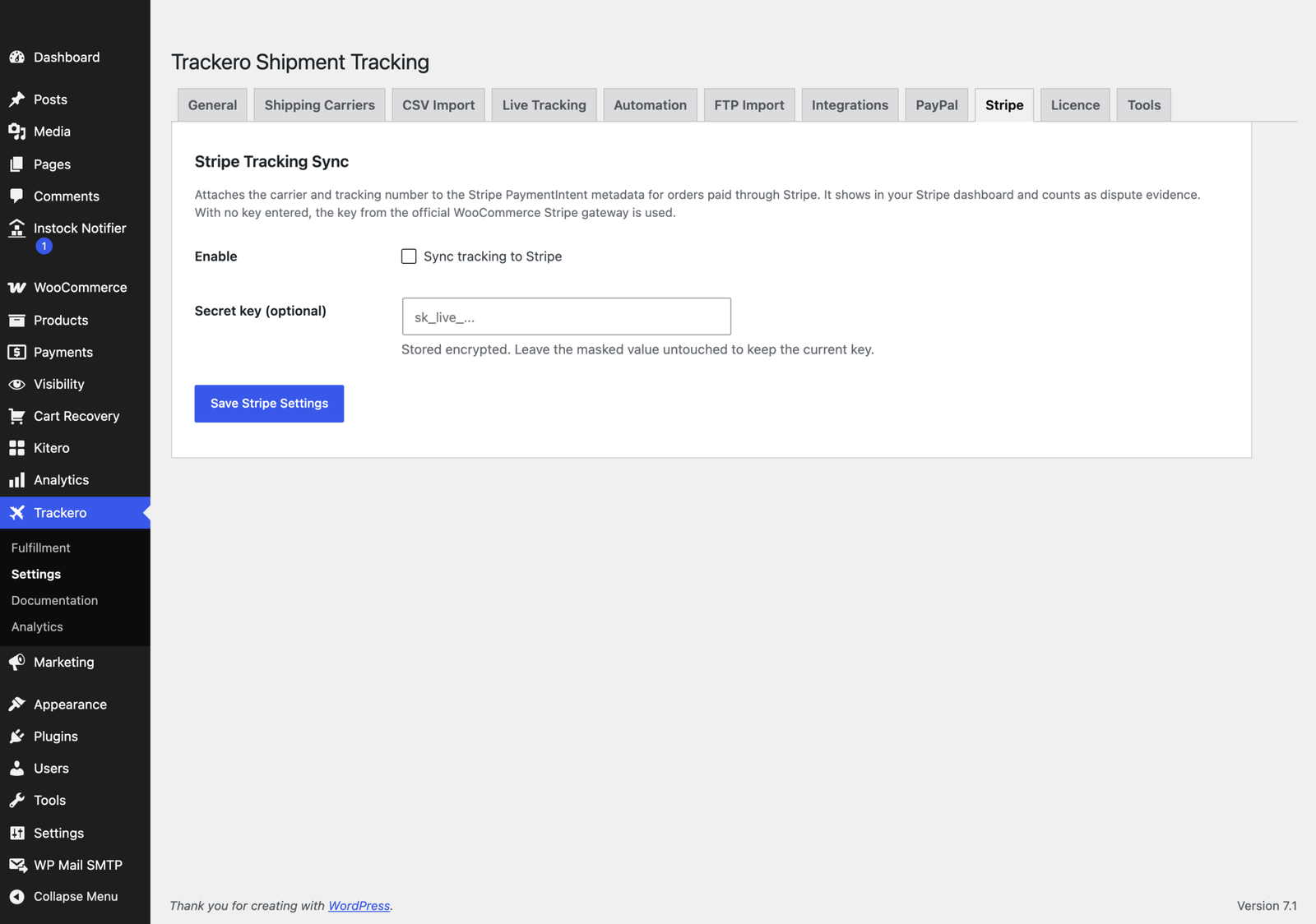The width and height of the screenshot is (1316, 924).
Task: Go to the Posts menu item
Action: pos(75,99)
